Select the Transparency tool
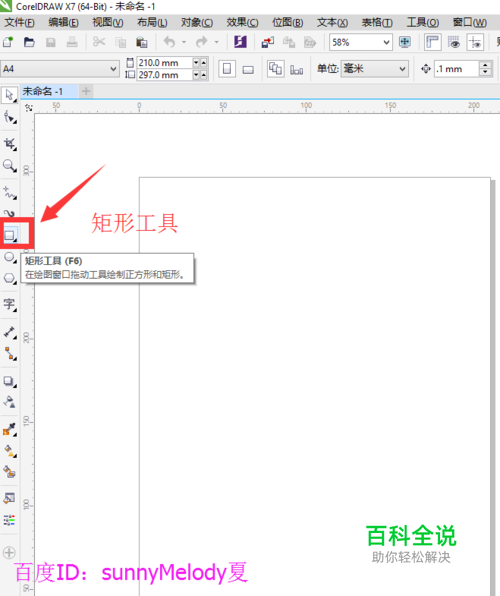This screenshot has height=596, width=500. 10,402
